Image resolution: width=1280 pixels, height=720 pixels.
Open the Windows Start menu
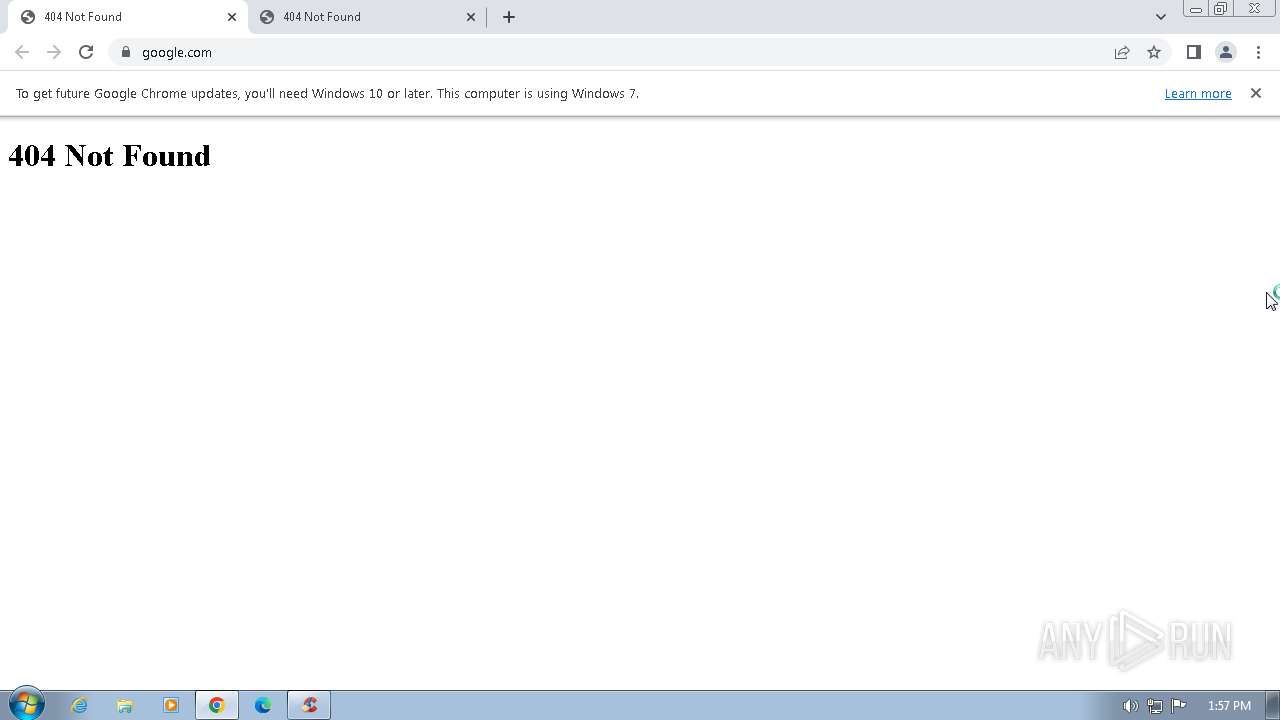click(x=26, y=705)
